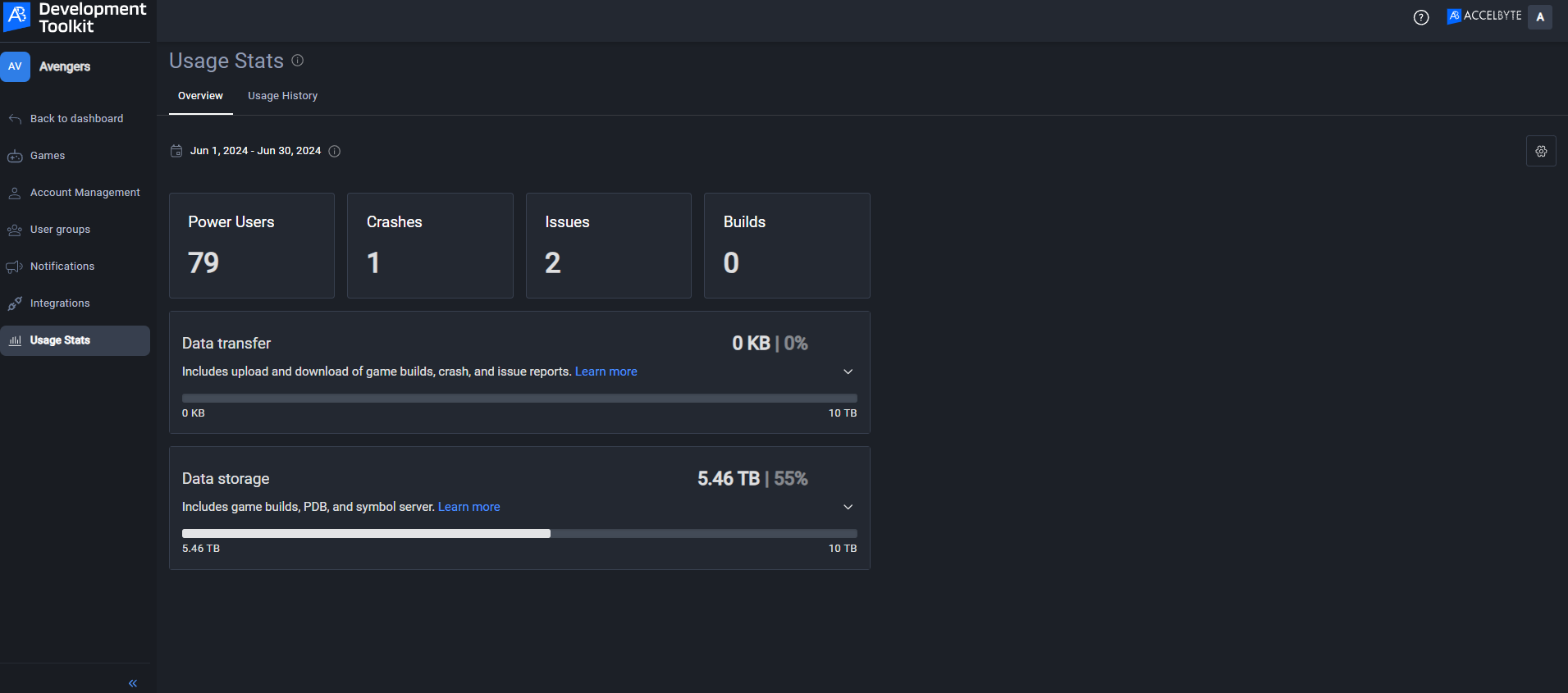Click the Data storage progress bar
Image resolution: width=1568 pixels, height=693 pixels.
pos(519,533)
